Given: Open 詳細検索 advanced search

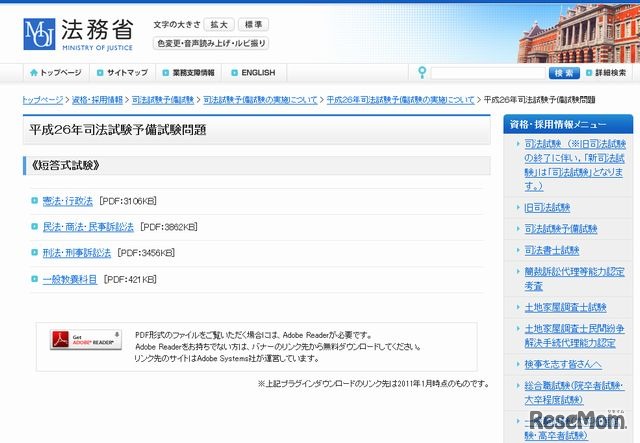Looking at the screenshot, I should tap(607, 73).
